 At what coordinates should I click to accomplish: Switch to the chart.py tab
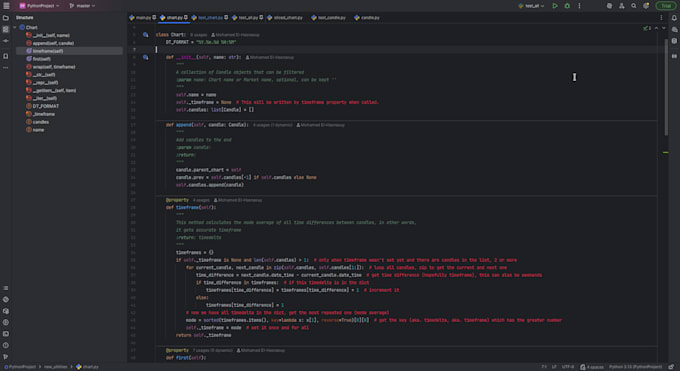click(x=174, y=18)
